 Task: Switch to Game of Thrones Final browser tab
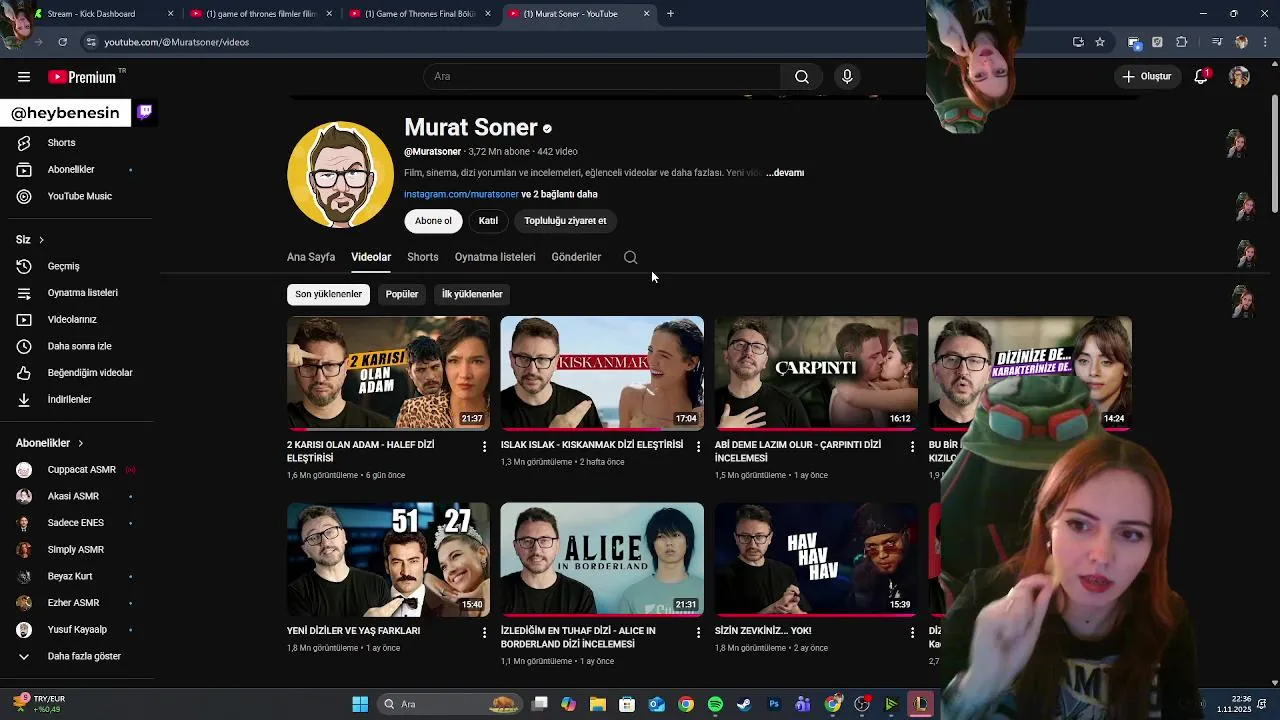(x=420, y=14)
